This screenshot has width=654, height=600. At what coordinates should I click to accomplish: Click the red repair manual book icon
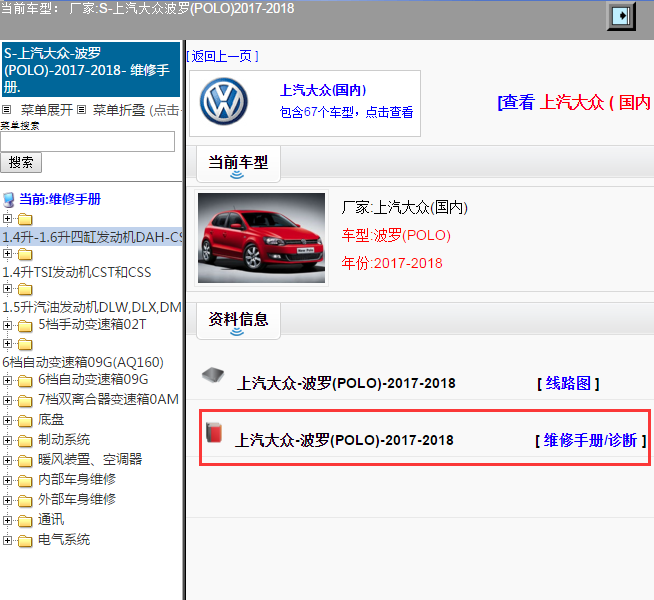pos(214,432)
